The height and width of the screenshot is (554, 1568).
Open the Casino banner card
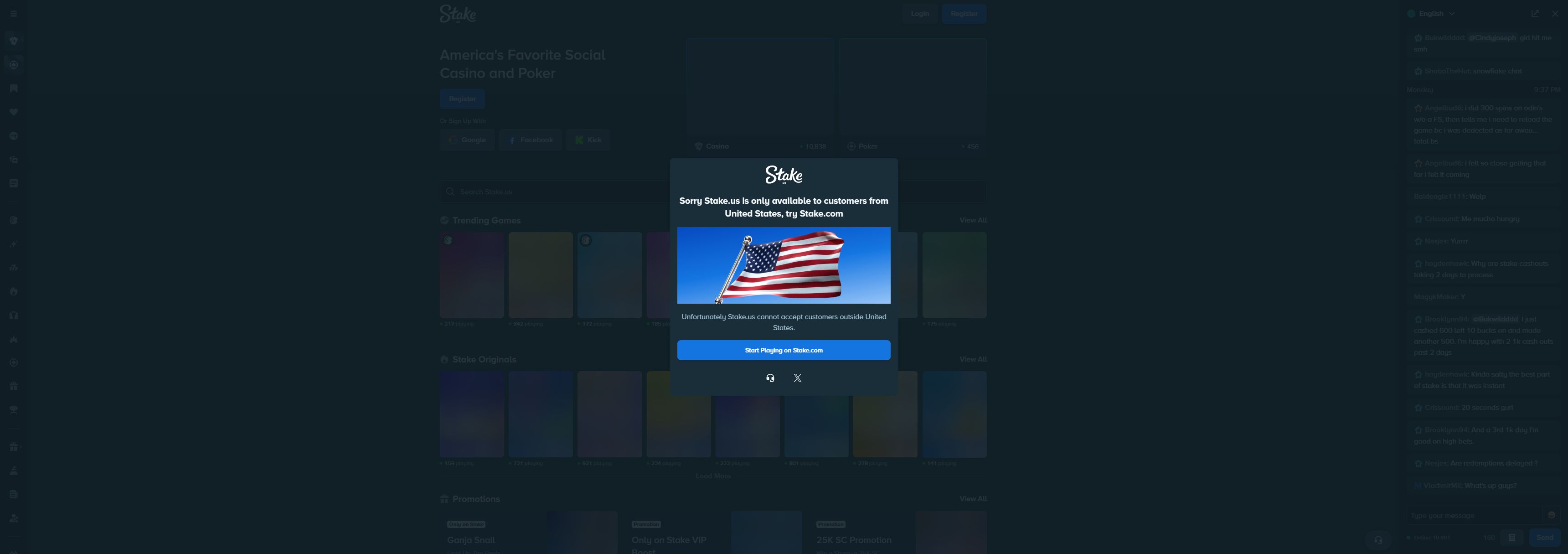[x=760, y=95]
